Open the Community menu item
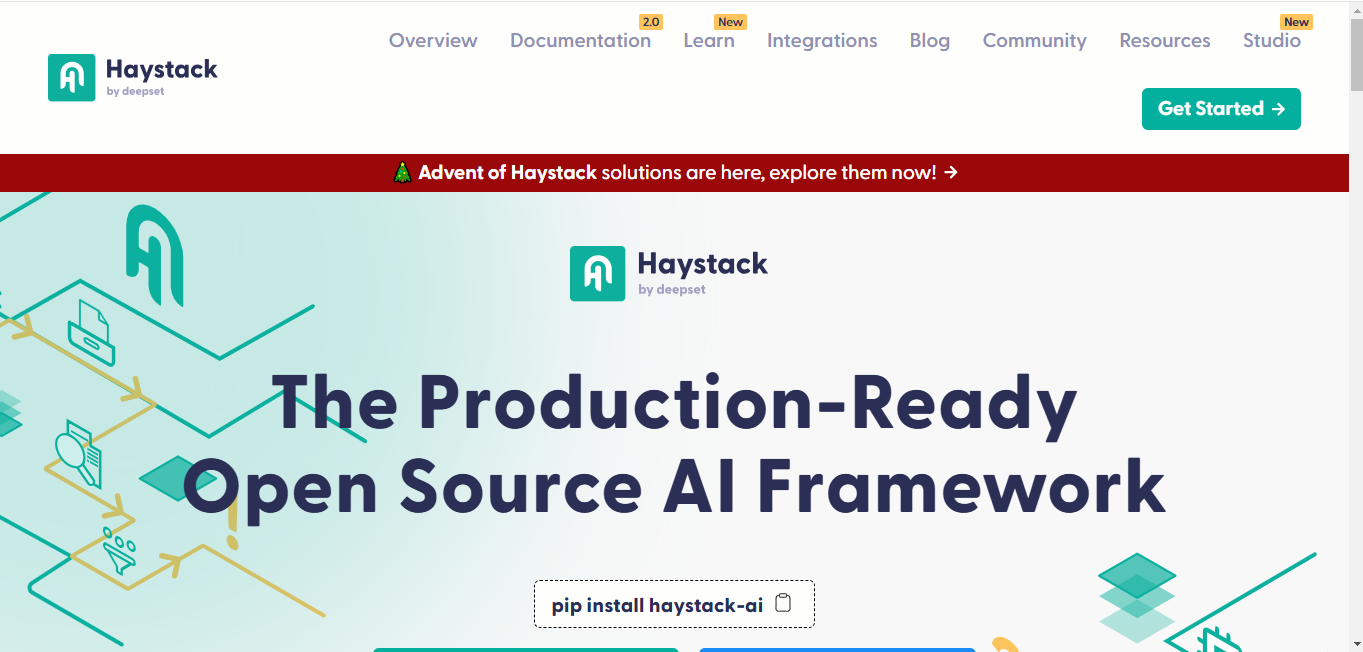This screenshot has width=1363, height=652. [1035, 40]
